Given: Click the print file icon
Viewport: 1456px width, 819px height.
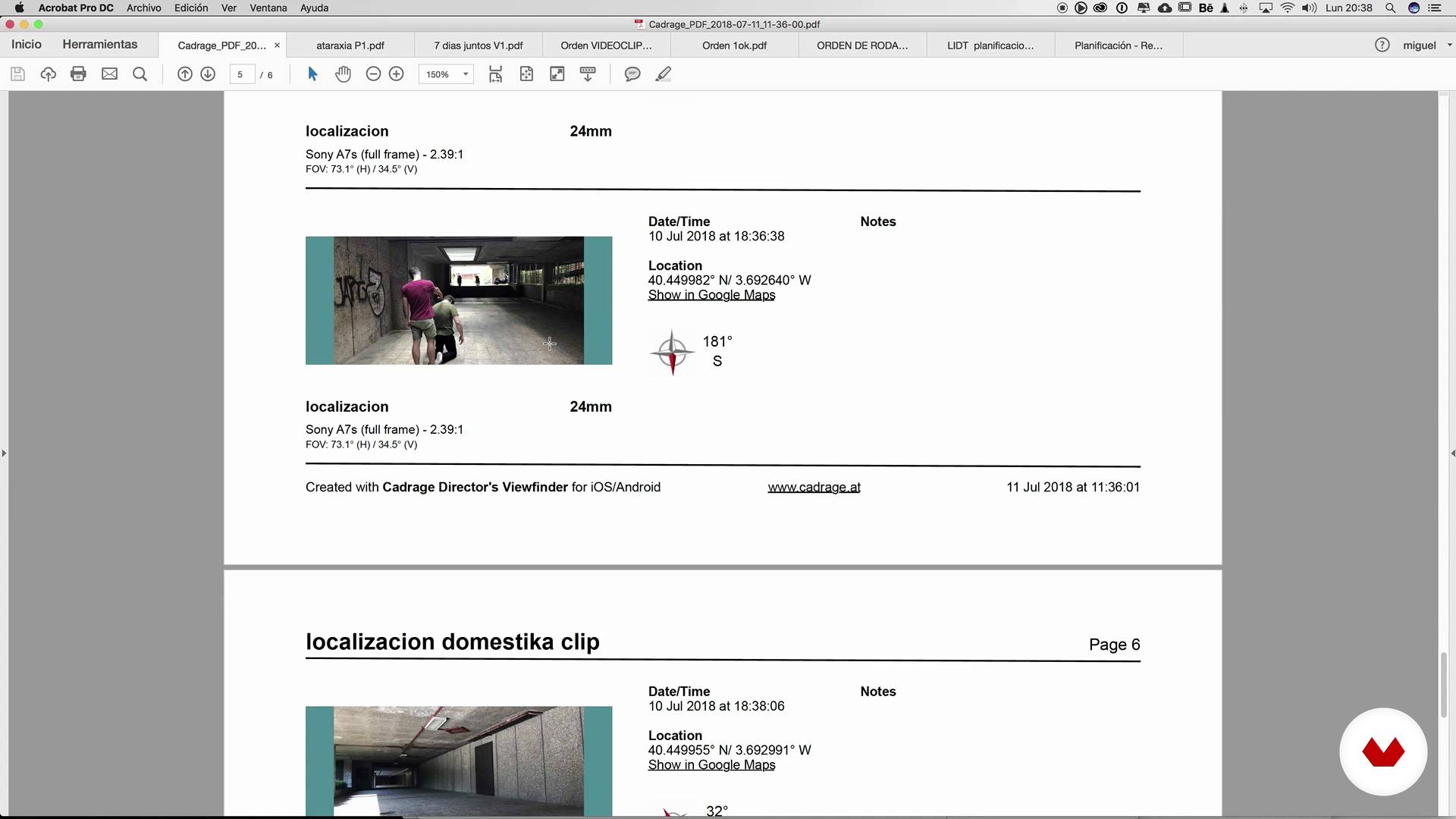Looking at the screenshot, I should [x=78, y=74].
